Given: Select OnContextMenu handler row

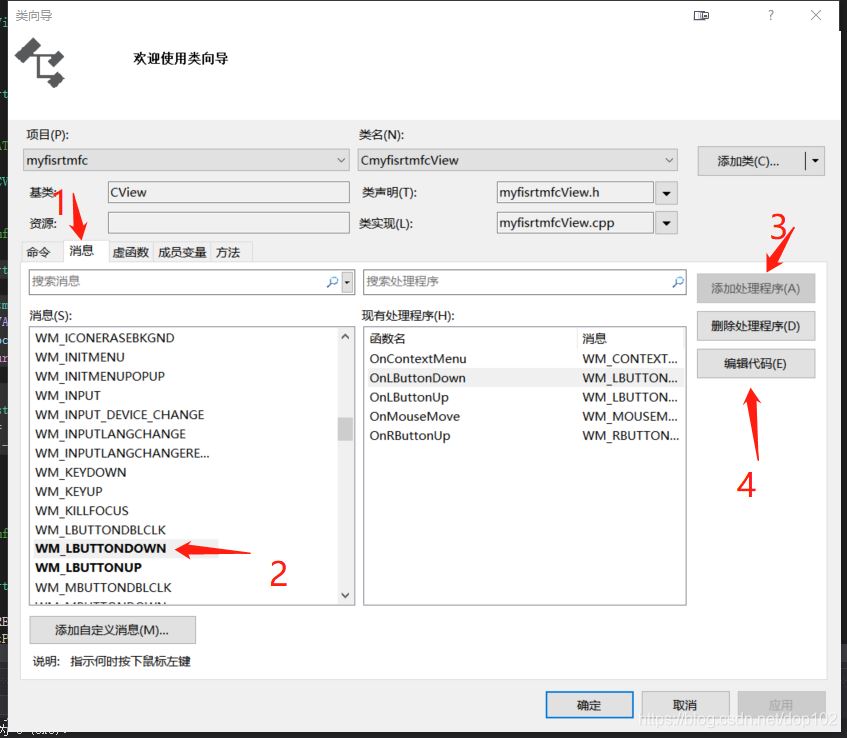Looking at the screenshot, I should point(524,359).
